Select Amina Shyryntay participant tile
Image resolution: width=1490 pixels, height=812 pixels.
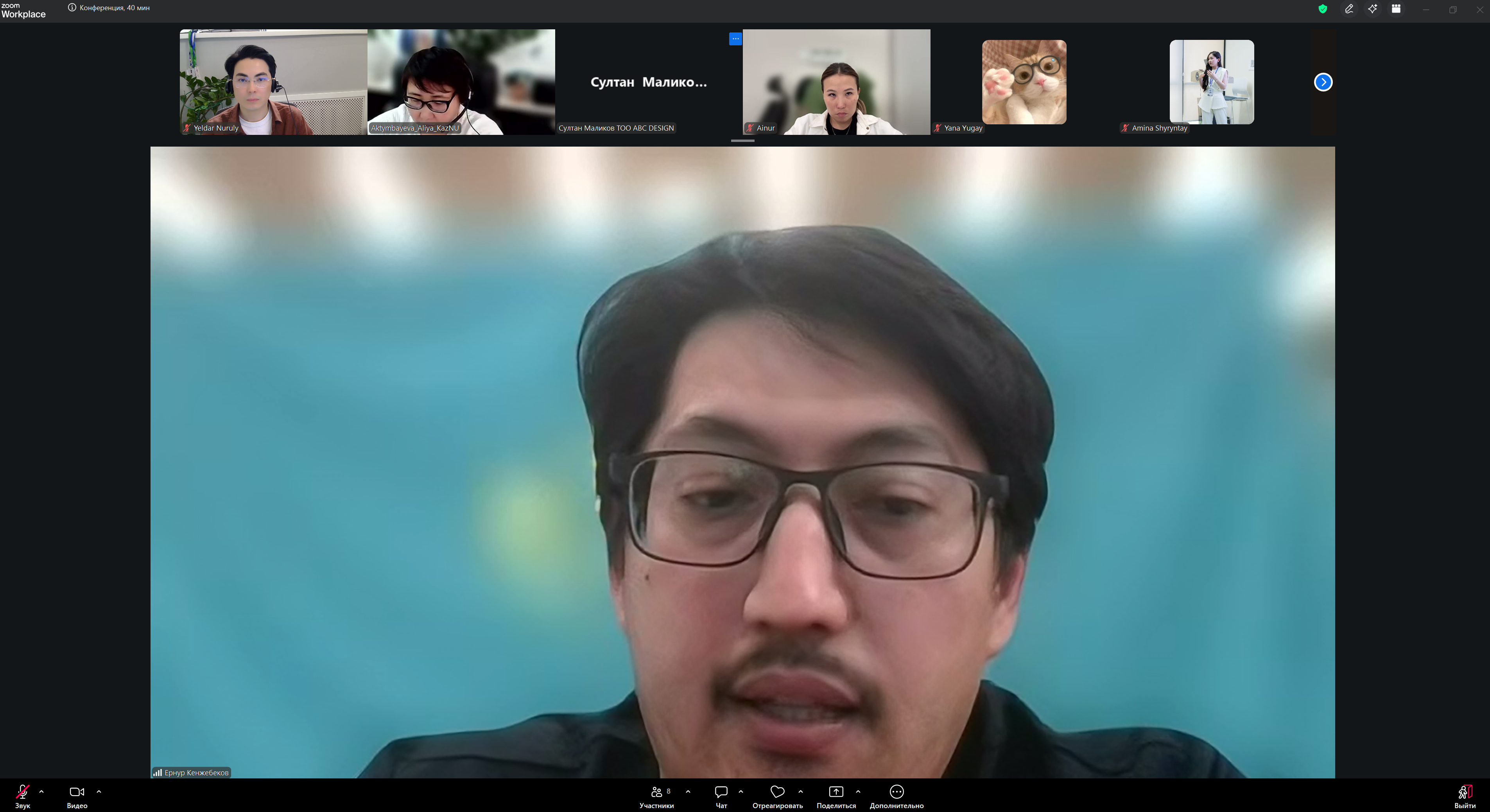click(x=1211, y=82)
